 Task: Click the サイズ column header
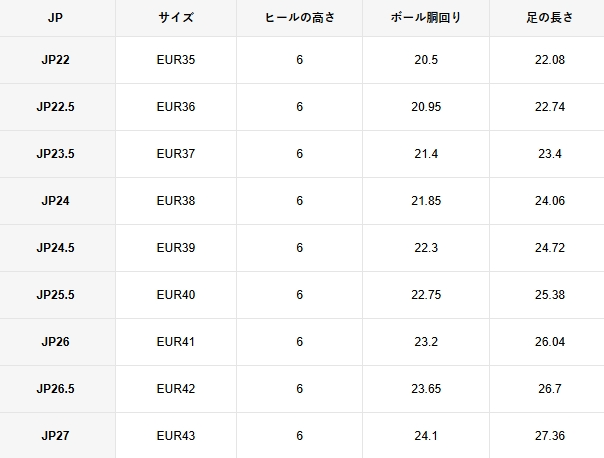coord(176,18)
